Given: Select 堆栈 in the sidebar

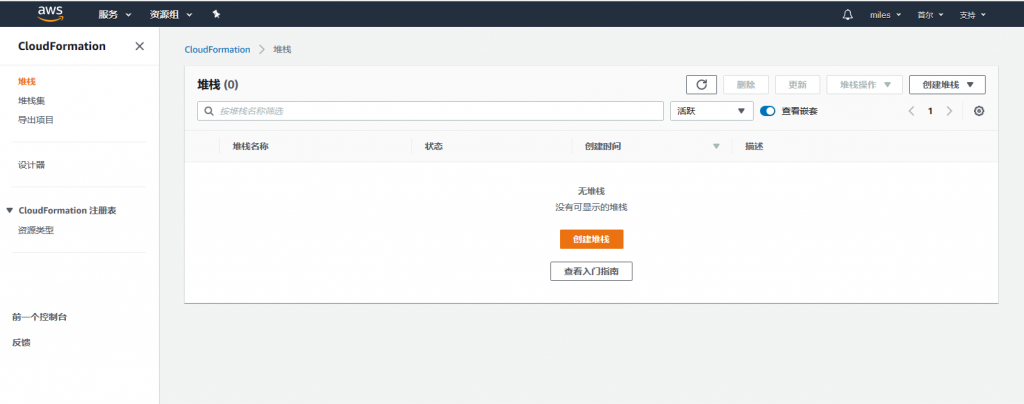Looking at the screenshot, I should click(x=27, y=82).
